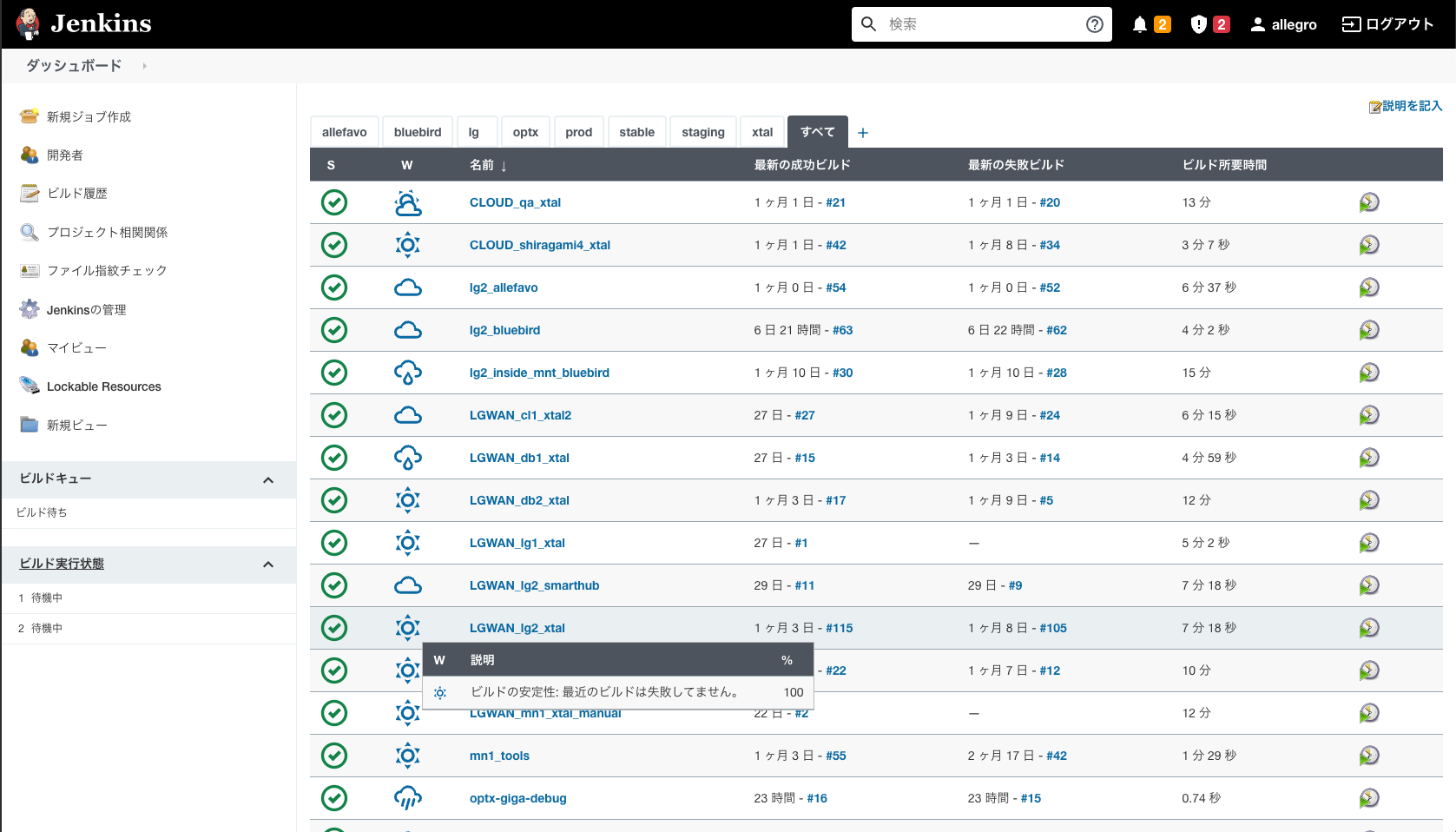Click success status icon for lg2_bluebird

click(334, 330)
